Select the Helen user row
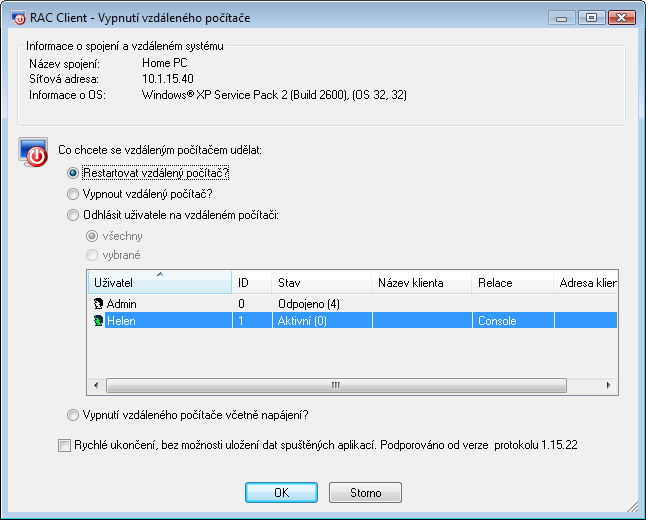 pos(353,321)
